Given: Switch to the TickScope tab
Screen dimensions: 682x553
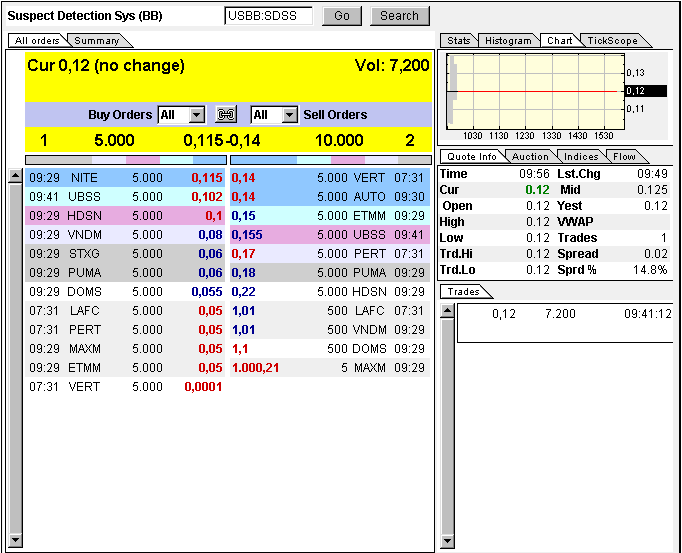Looking at the screenshot, I should click(612, 41).
